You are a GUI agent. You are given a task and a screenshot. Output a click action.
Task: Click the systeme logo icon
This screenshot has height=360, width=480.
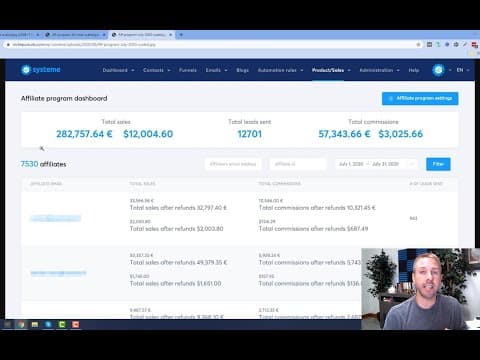pyautogui.click(x=26, y=70)
